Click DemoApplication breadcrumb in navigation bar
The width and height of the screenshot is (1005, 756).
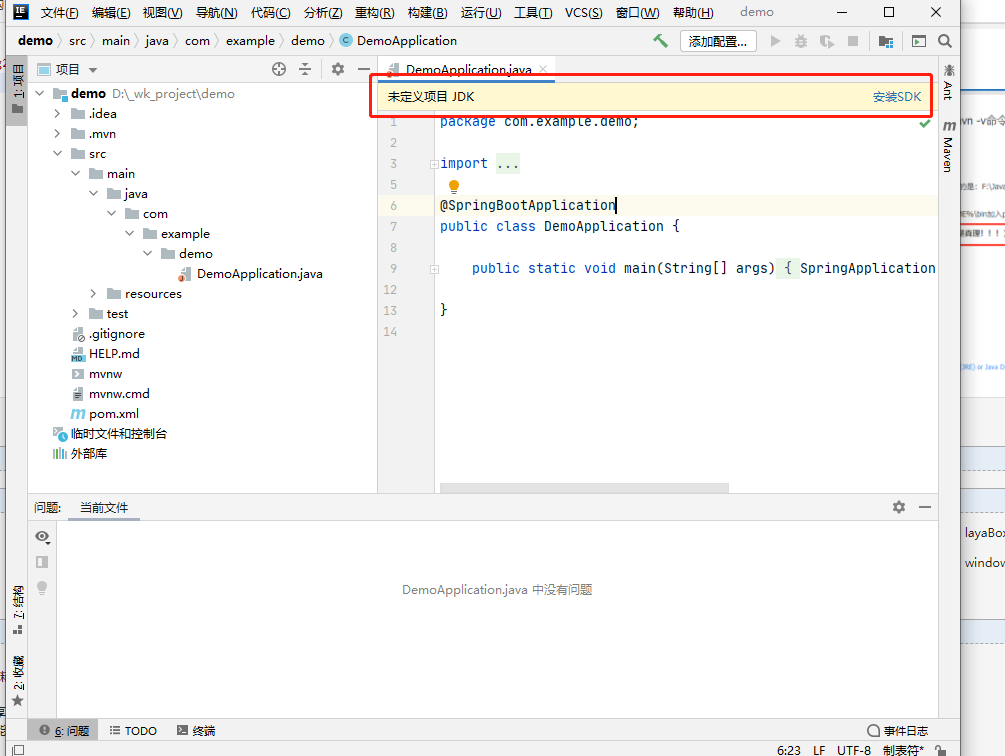[398, 40]
